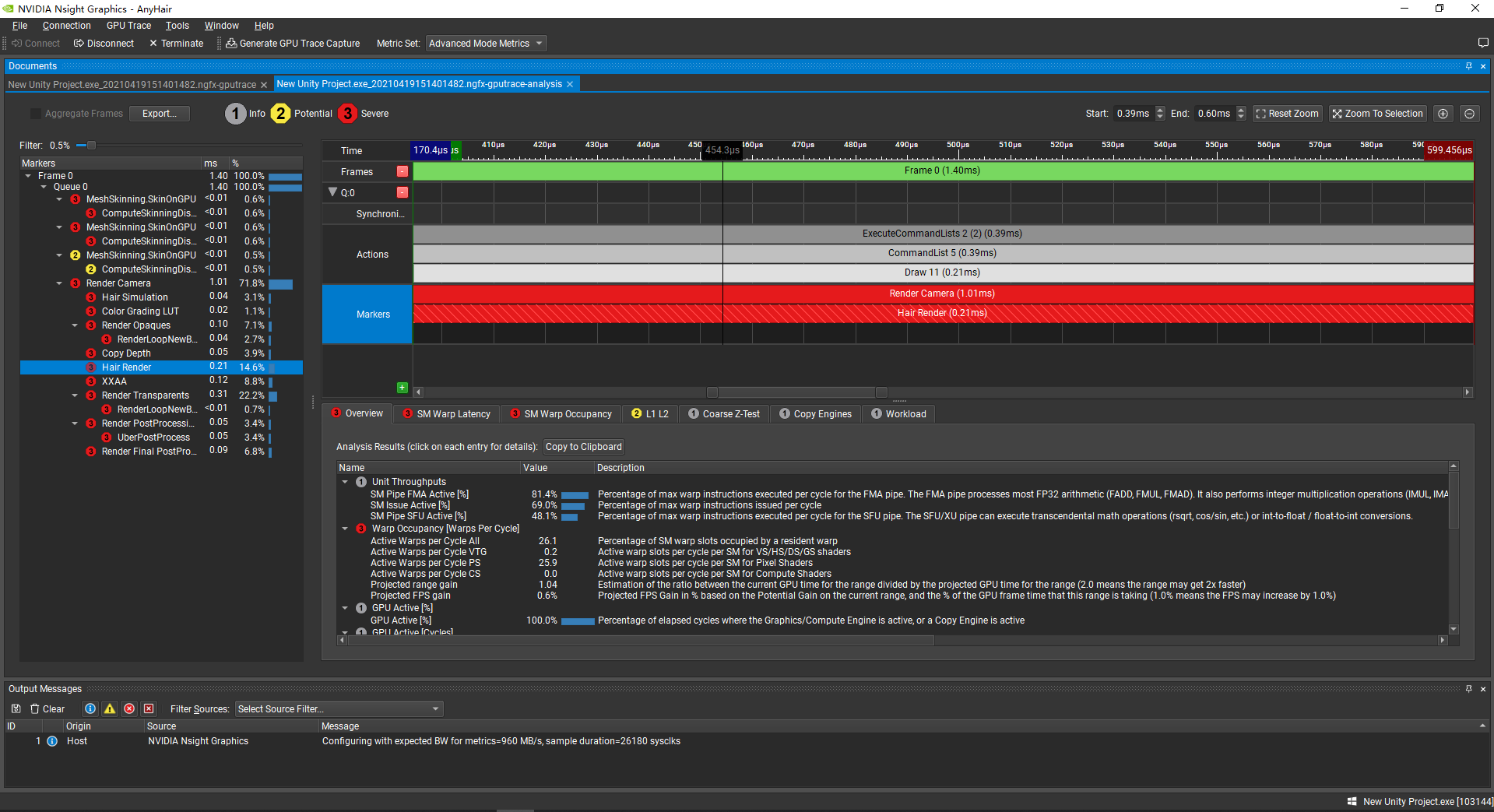Pin the Output Messages panel

coord(1469,689)
